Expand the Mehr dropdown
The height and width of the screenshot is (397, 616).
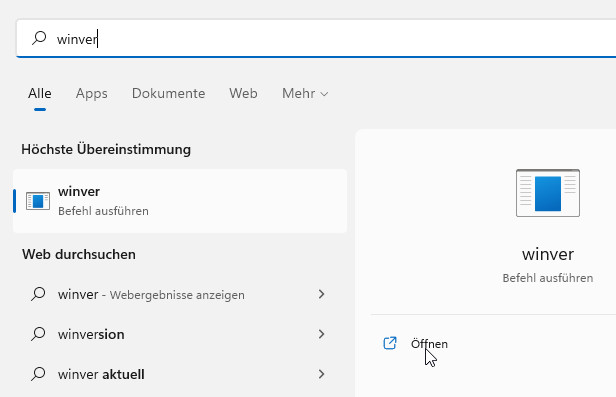click(x=305, y=93)
